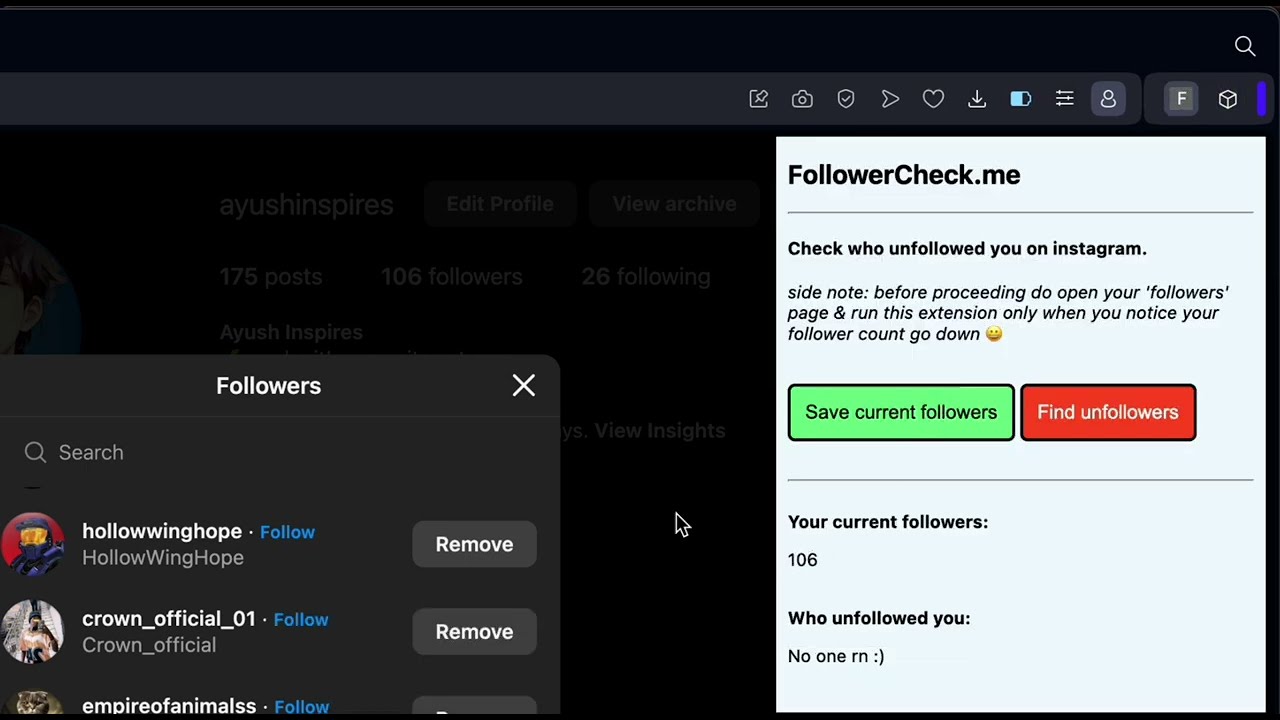The width and height of the screenshot is (1280, 720).
Task: Open the FollowerCheck 'F' extension icon
Action: point(1181,99)
